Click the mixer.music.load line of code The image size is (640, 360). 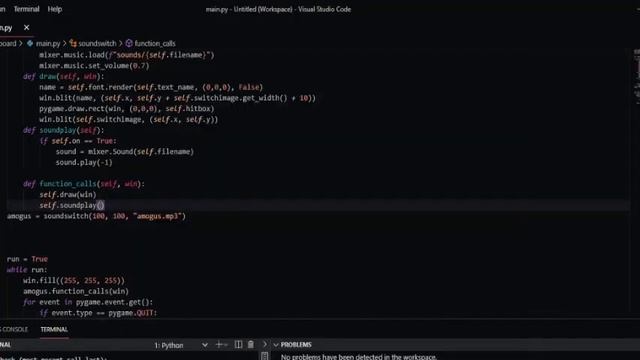[127, 55]
